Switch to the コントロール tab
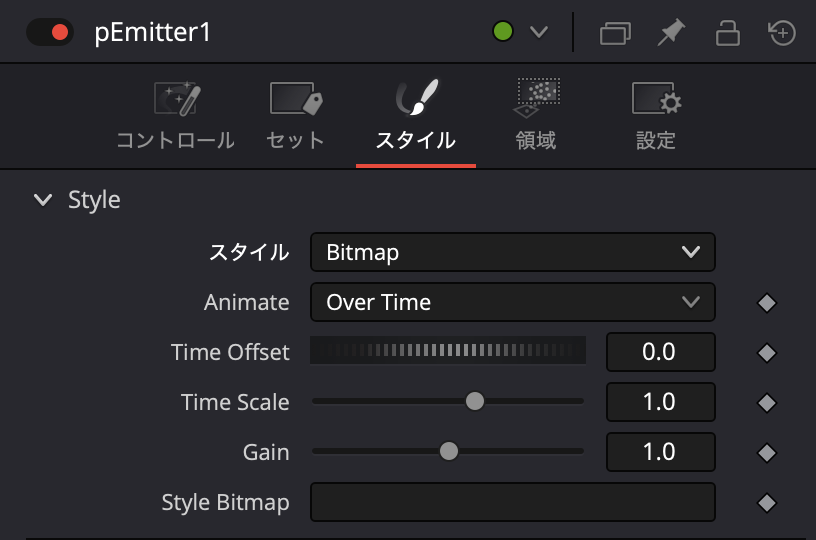Screen dimensions: 816x540 176,115
